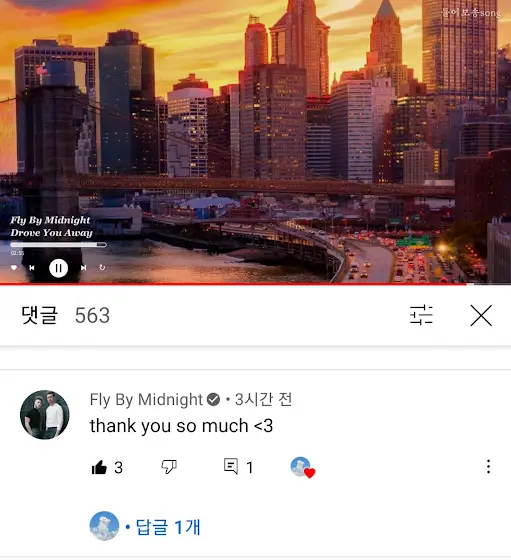Close the comments panel
This screenshot has height=560, width=511.
coord(481,315)
